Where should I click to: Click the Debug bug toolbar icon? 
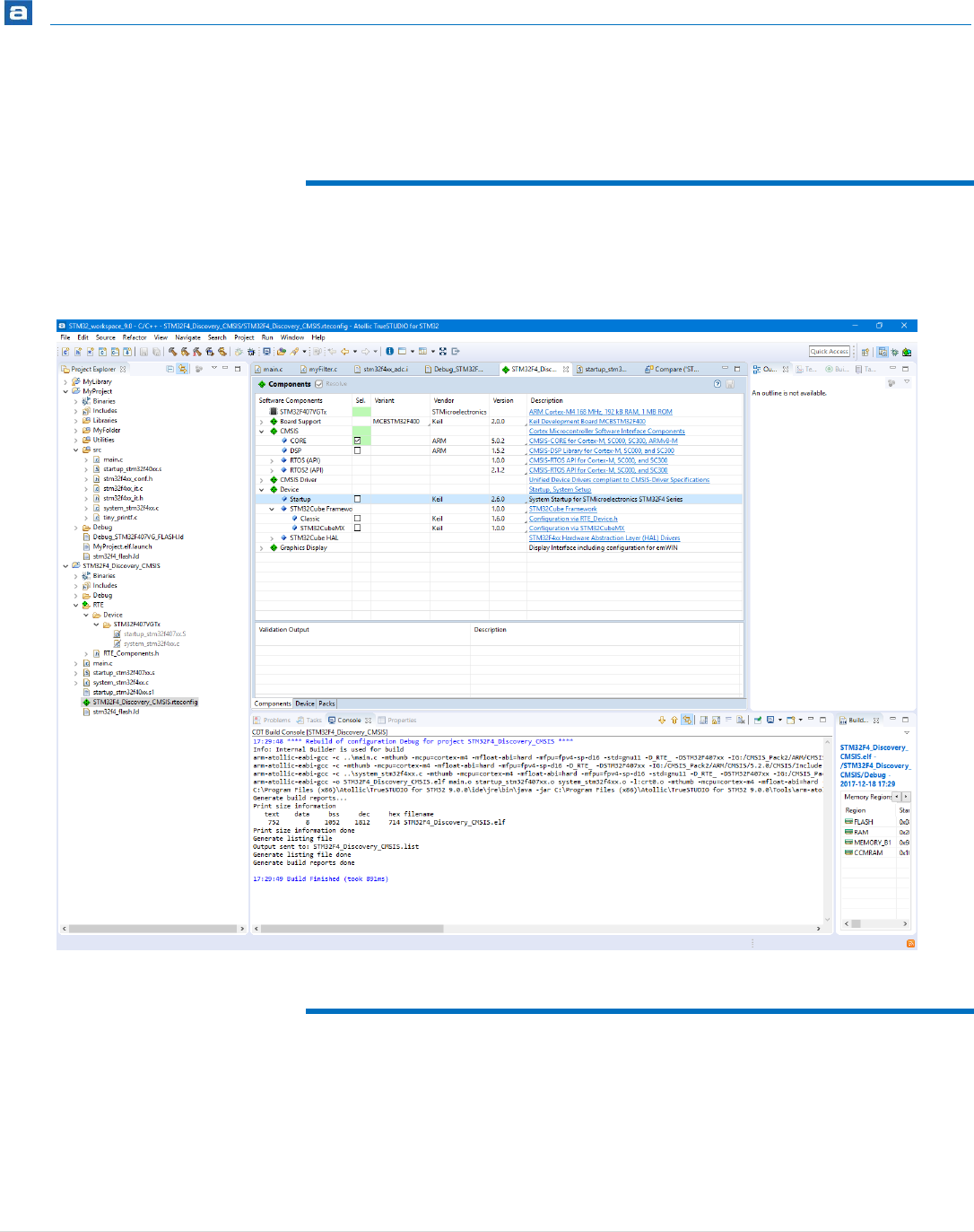coord(251,351)
